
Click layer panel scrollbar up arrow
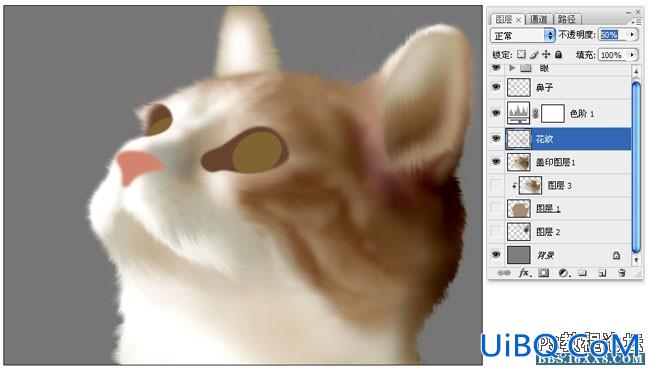tap(636, 71)
